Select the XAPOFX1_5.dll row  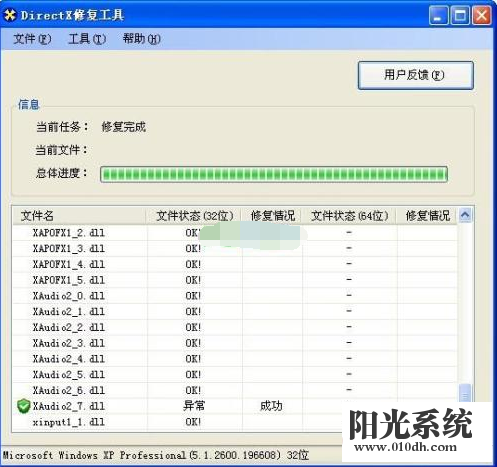click(x=235, y=280)
